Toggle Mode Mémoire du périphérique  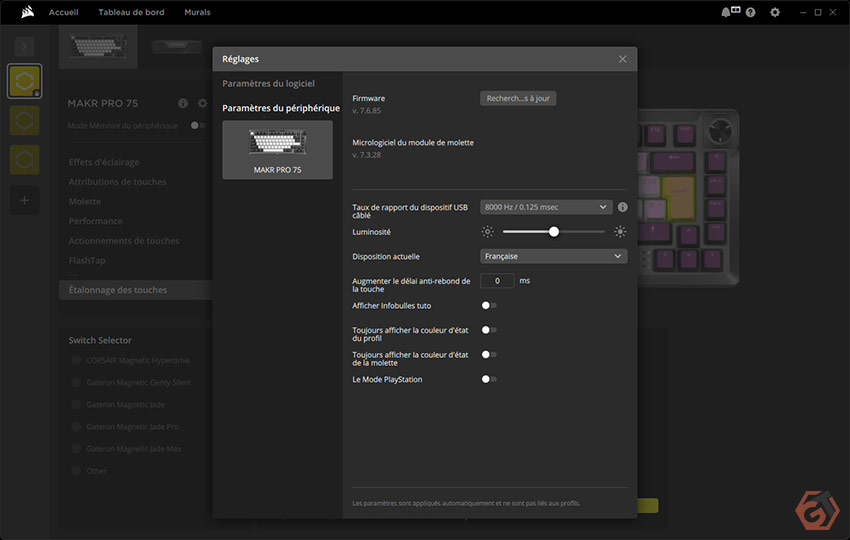198,125
